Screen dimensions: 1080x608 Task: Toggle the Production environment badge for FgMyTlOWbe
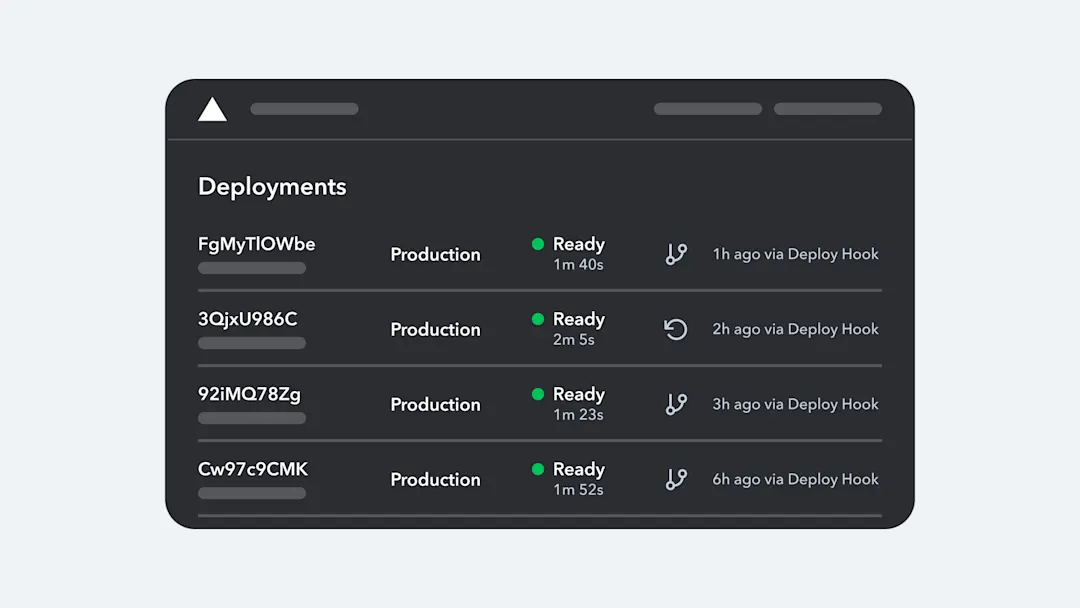tap(436, 254)
